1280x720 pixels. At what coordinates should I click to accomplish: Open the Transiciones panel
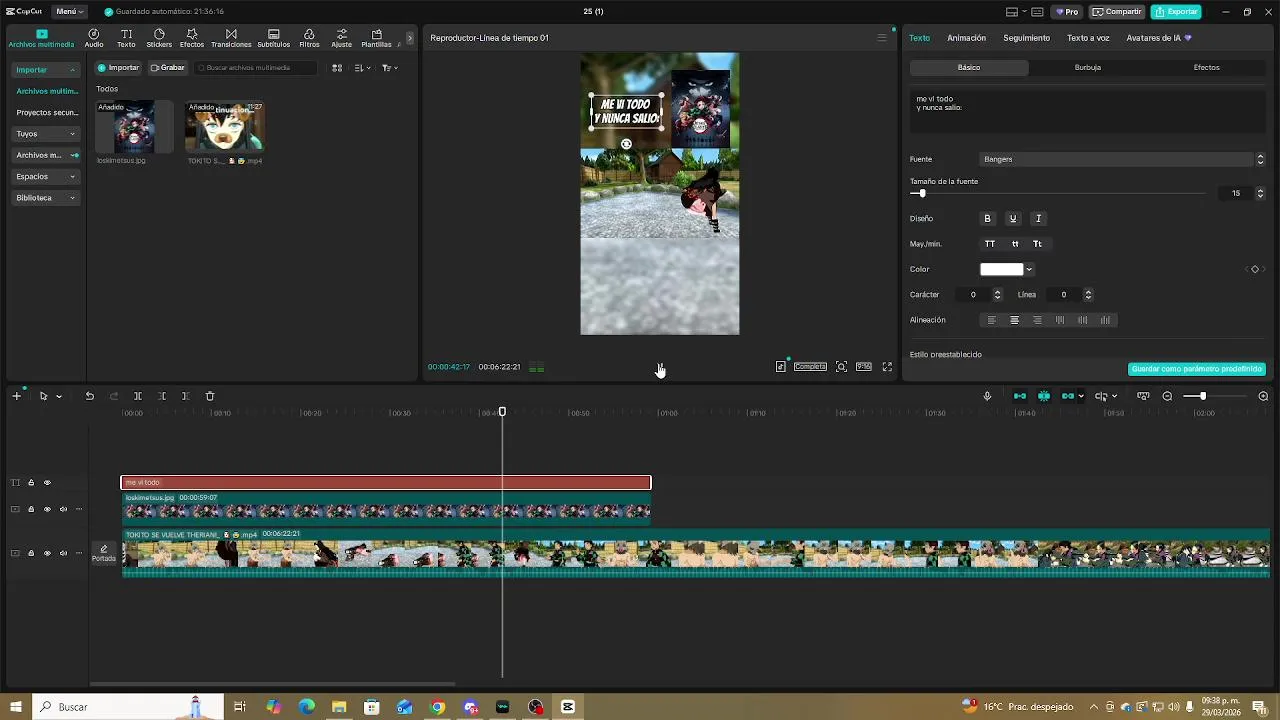tap(231, 38)
